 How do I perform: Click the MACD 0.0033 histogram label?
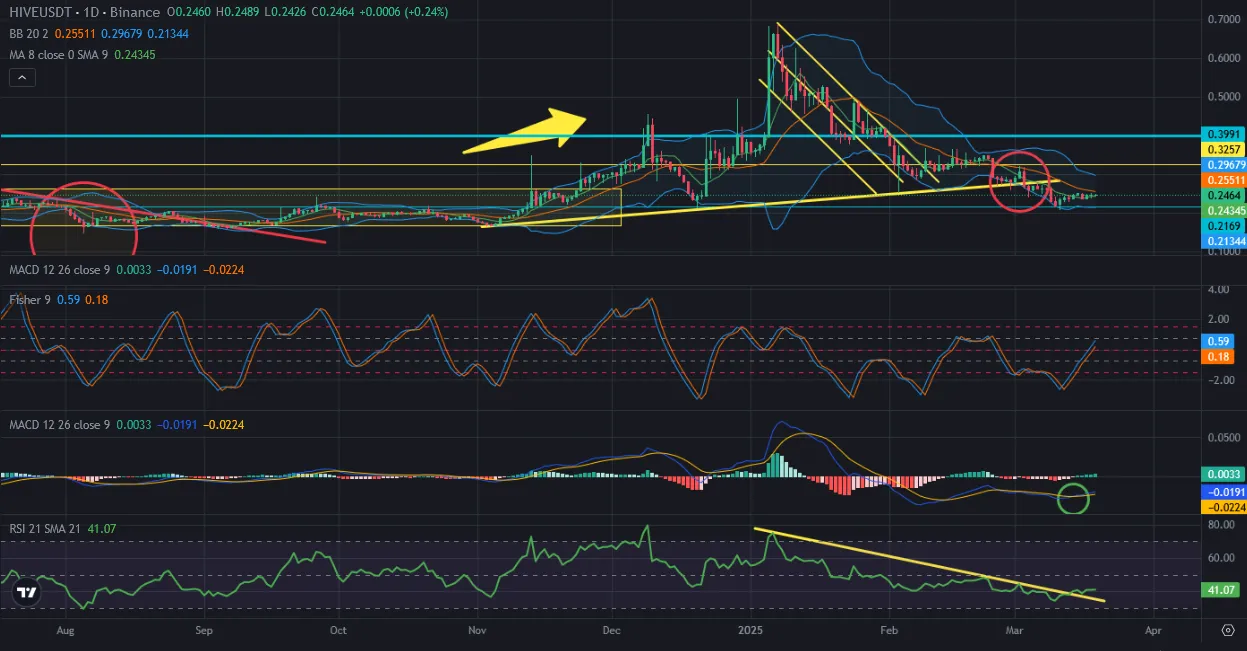click(x=1222, y=474)
